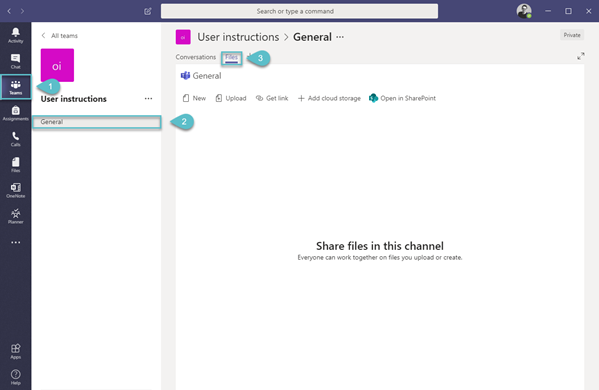Click the Upload button

[x=231, y=98]
